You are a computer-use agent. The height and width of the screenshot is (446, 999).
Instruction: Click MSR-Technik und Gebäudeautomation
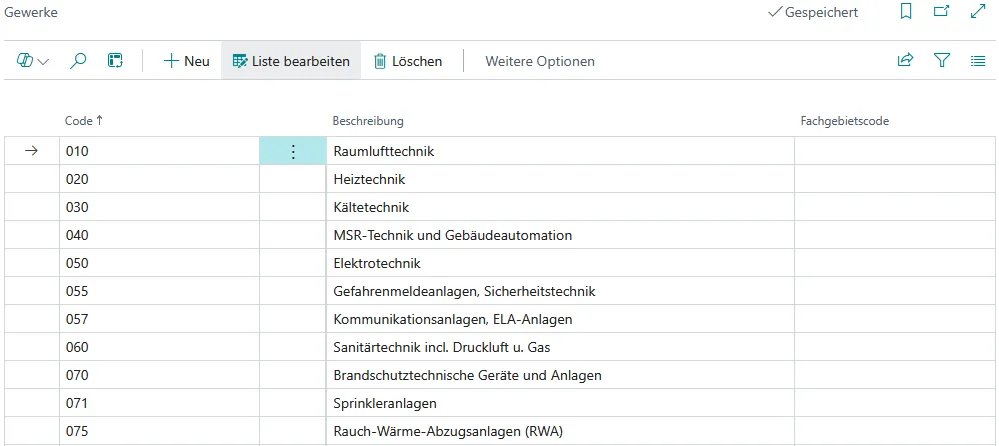[452, 235]
